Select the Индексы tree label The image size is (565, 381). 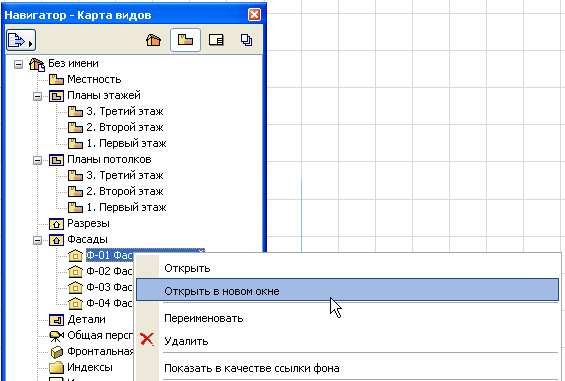coord(90,367)
